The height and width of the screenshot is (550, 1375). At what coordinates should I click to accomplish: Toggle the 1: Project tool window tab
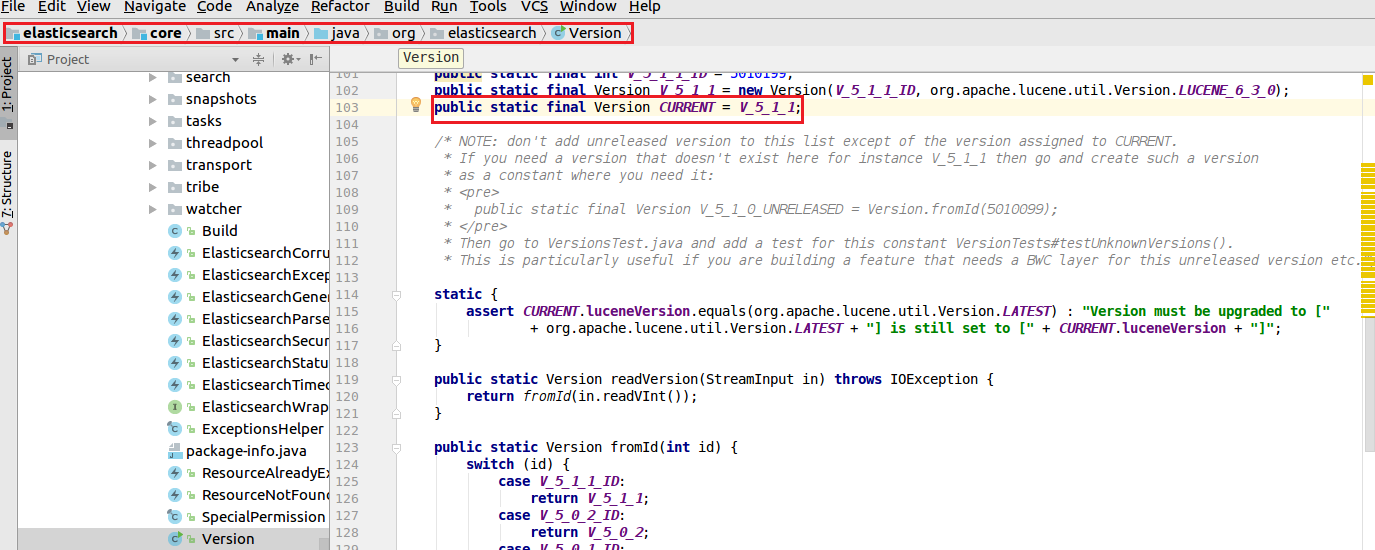coord(8,92)
